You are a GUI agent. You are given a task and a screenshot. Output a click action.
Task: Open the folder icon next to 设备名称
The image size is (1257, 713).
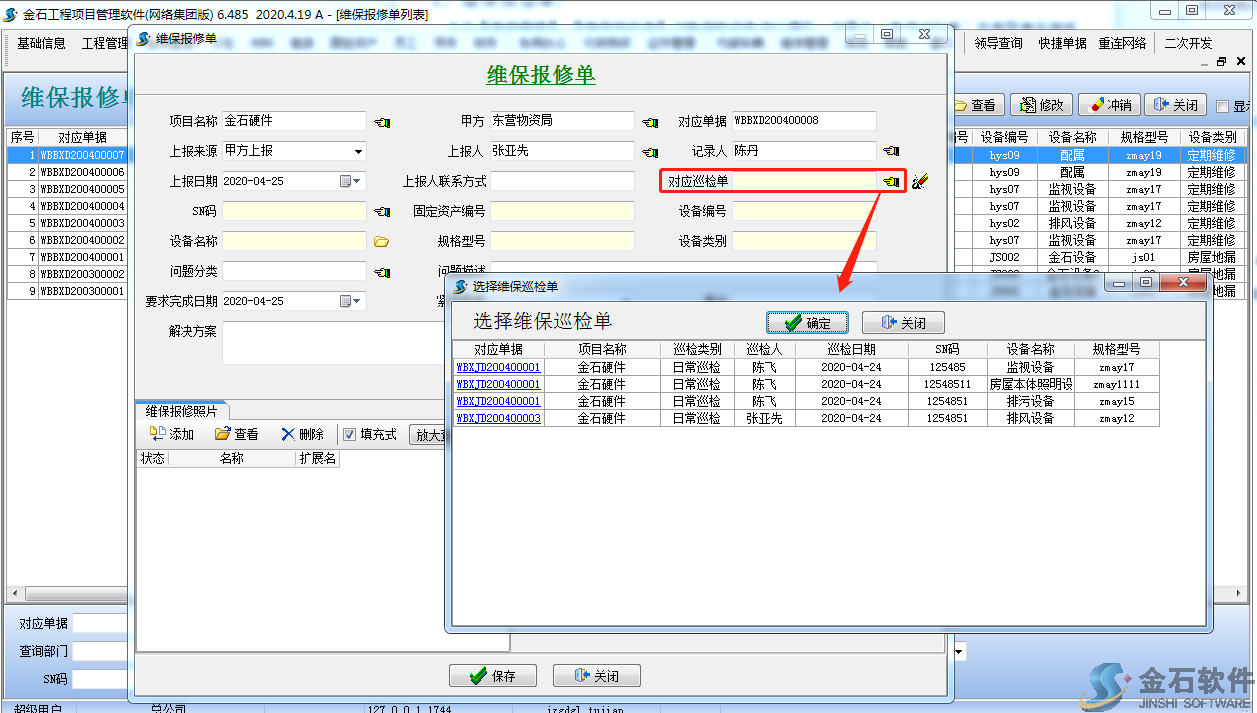coord(381,242)
